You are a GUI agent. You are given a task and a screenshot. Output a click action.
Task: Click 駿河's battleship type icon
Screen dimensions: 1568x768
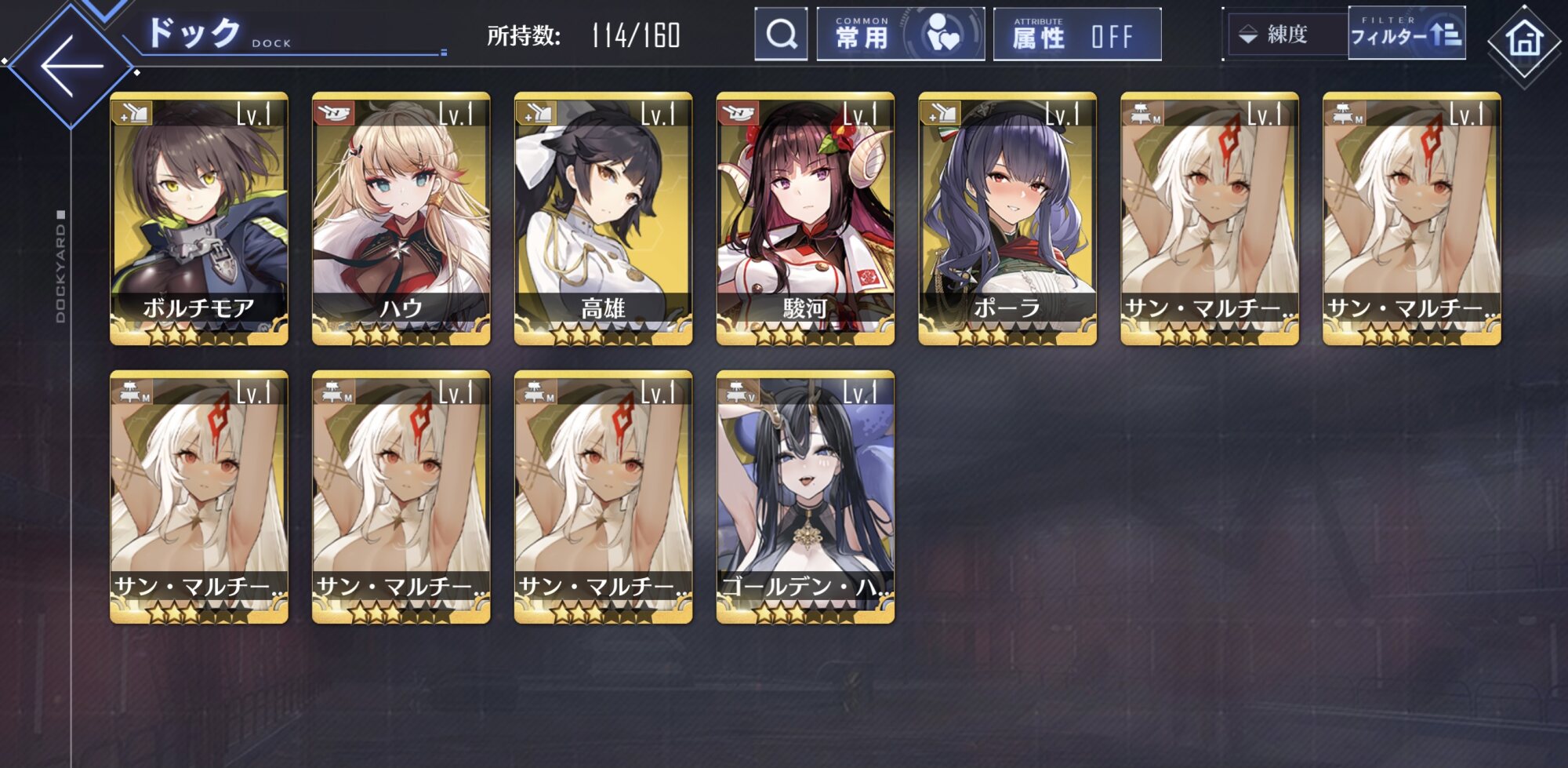coord(739,114)
